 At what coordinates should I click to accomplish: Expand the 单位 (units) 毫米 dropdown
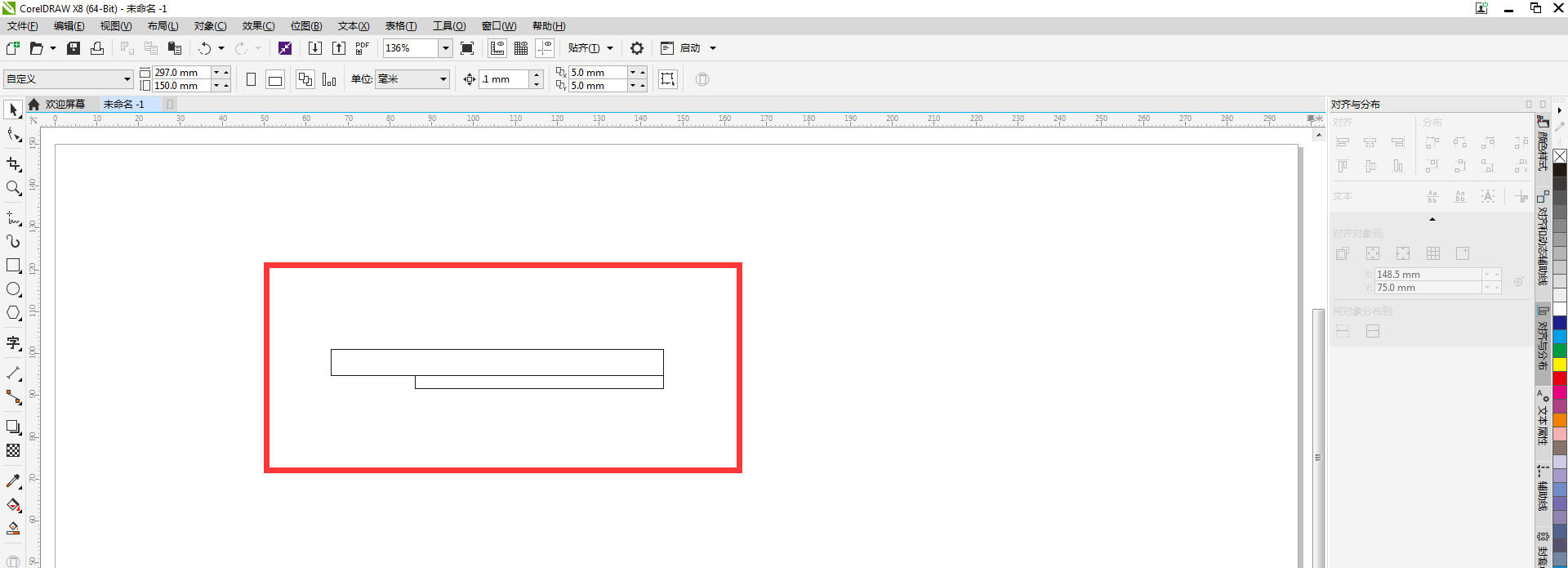(443, 79)
